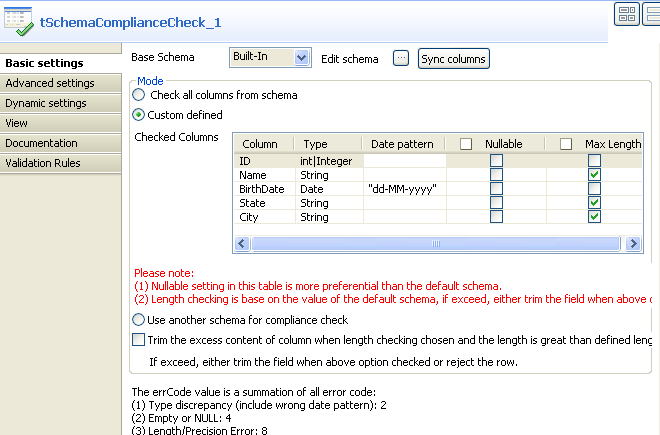Open the Documentation tab
This screenshot has width=660, height=435.
coord(61,143)
